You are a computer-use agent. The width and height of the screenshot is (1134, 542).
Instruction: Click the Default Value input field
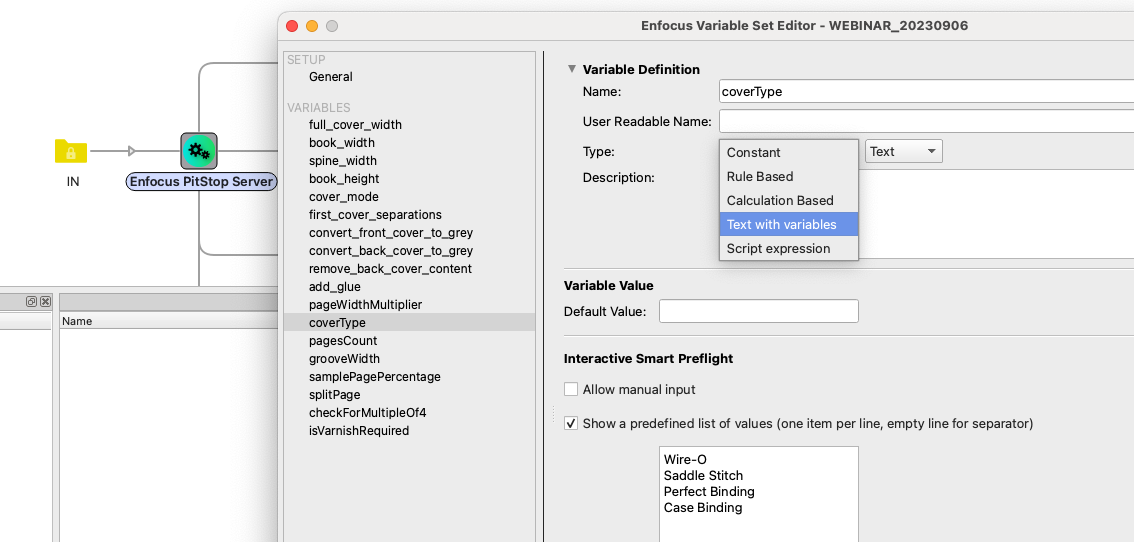click(759, 311)
